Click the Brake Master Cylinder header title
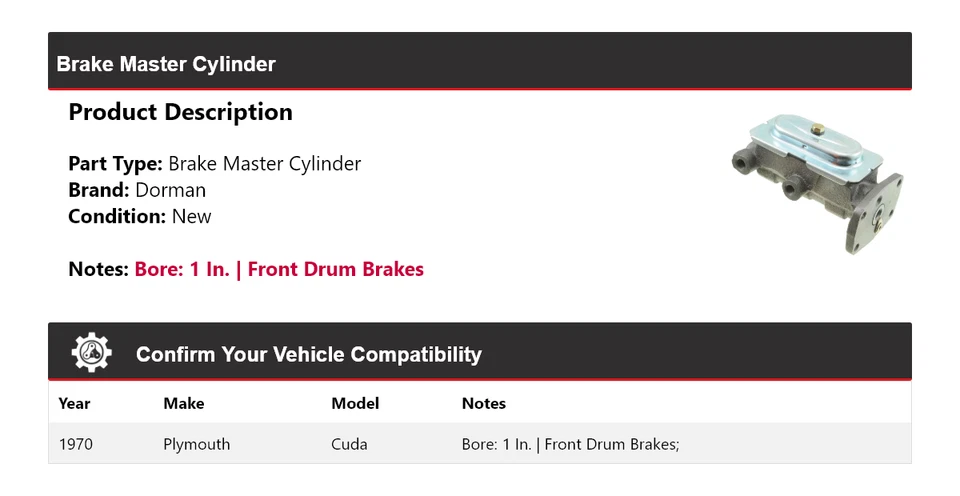960x496 pixels. 166,64
